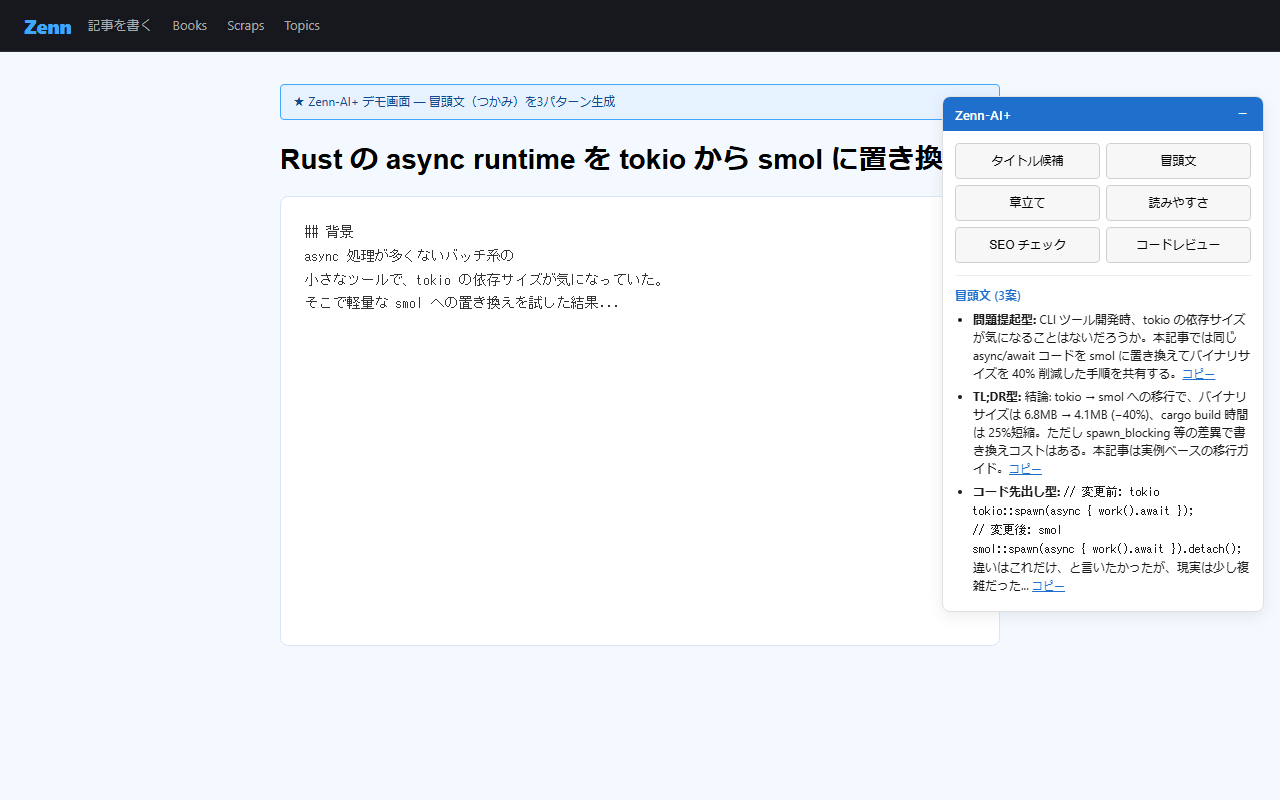Click the コードレビュー button
The width and height of the screenshot is (1280, 800).
1178,245
